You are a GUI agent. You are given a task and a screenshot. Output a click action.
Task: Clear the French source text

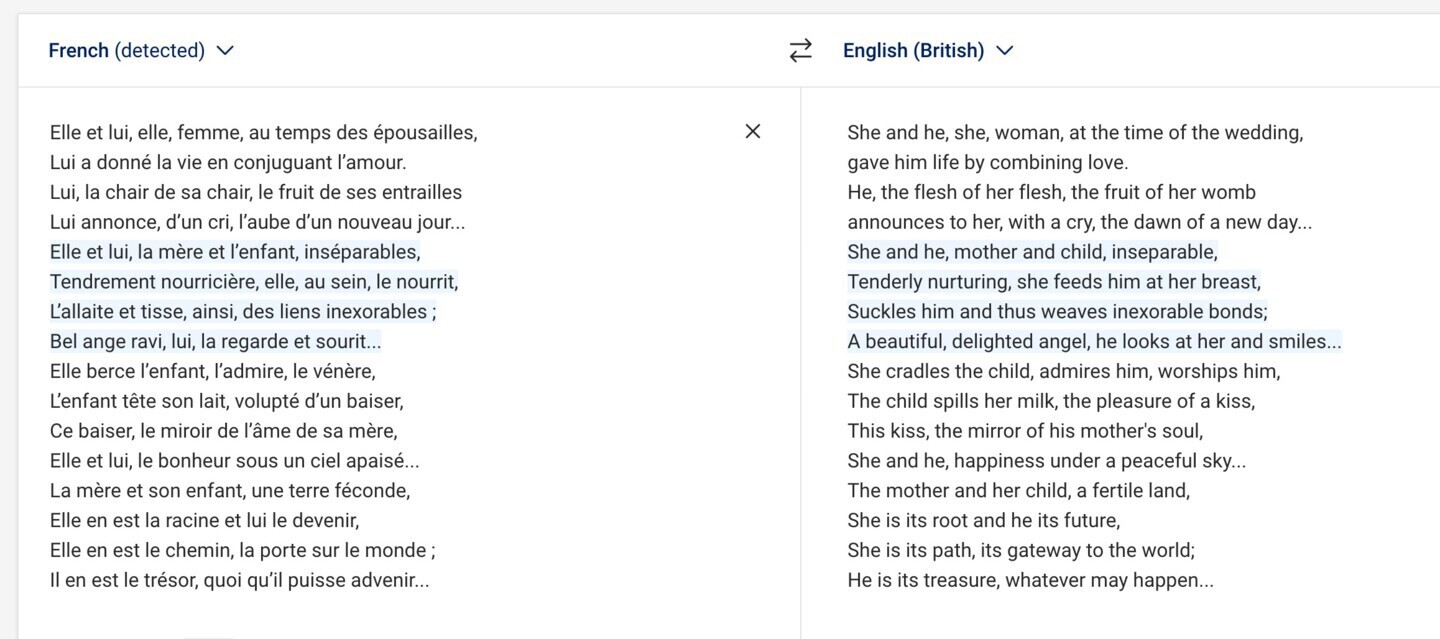[753, 131]
